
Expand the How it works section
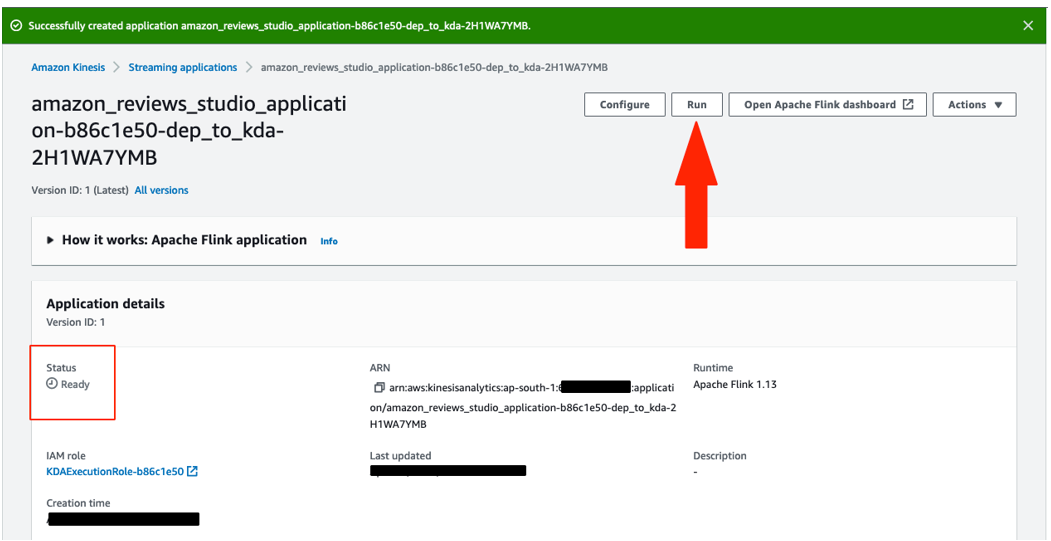click(x=51, y=240)
